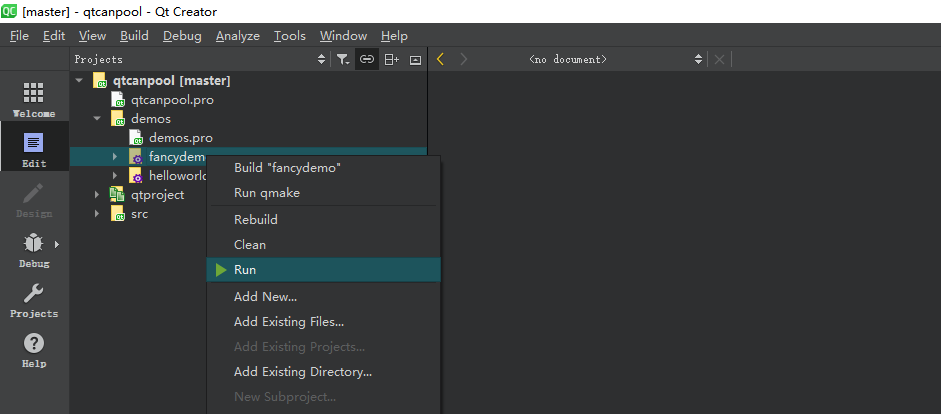Screen dimensions: 941x414
Task: Go back in editor history
Action: click(x=440, y=59)
